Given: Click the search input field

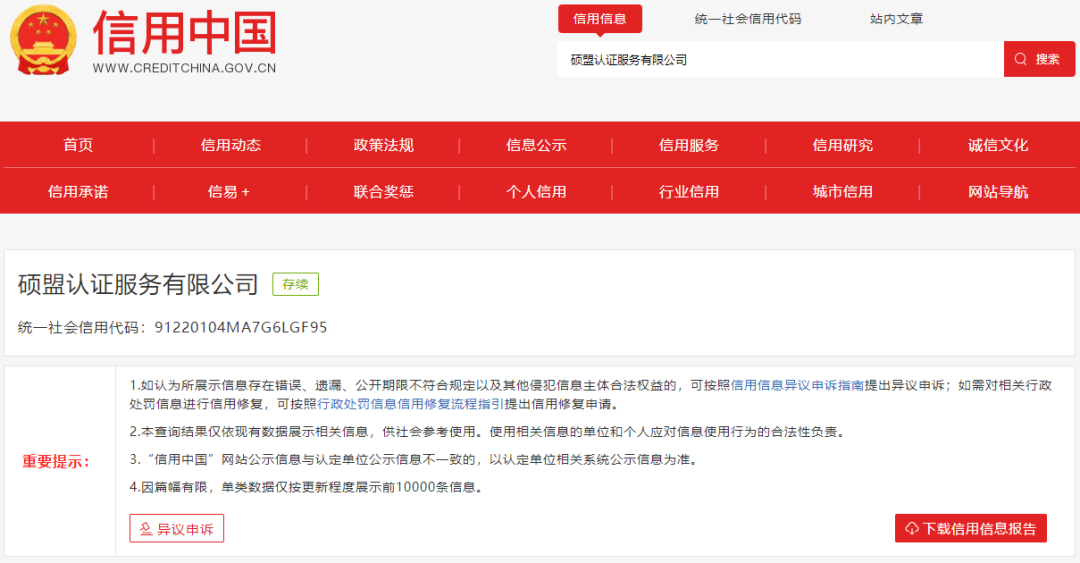Looking at the screenshot, I should click(780, 59).
